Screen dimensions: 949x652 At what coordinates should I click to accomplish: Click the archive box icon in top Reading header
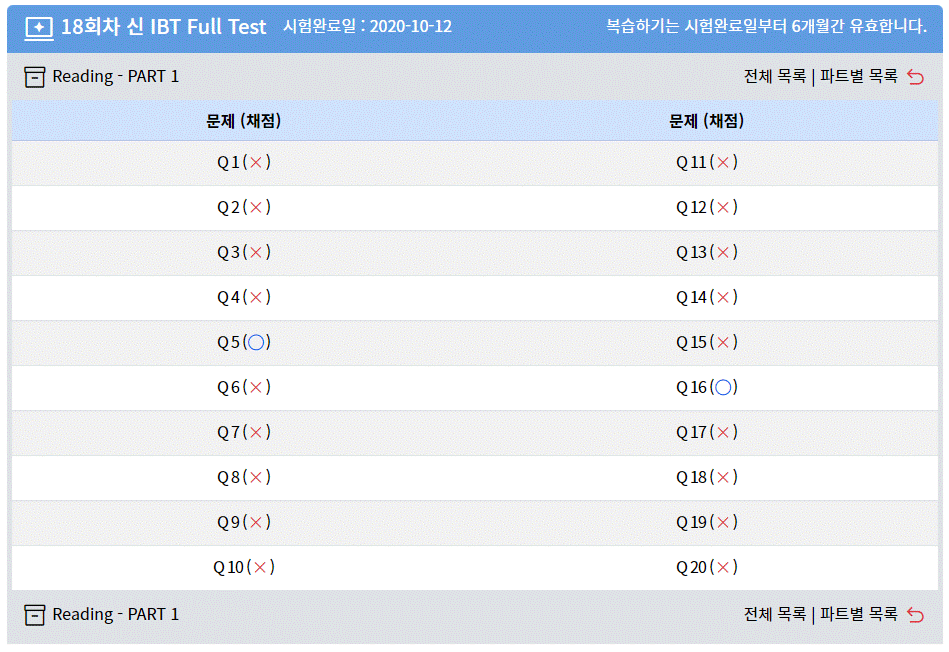click(x=34, y=77)
